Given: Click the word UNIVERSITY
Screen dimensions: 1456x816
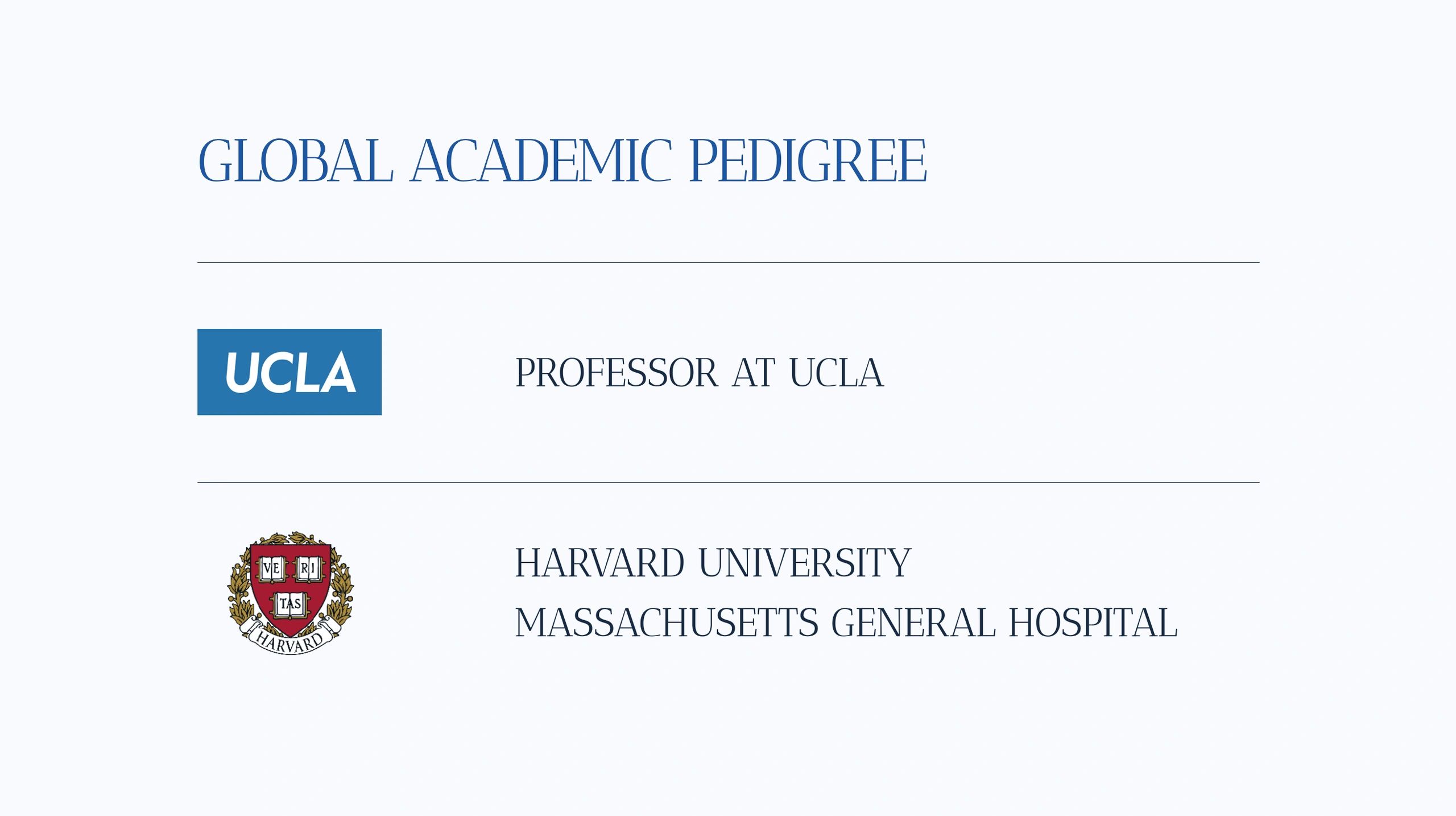Looking at the screenshot, I should [805, 563].
